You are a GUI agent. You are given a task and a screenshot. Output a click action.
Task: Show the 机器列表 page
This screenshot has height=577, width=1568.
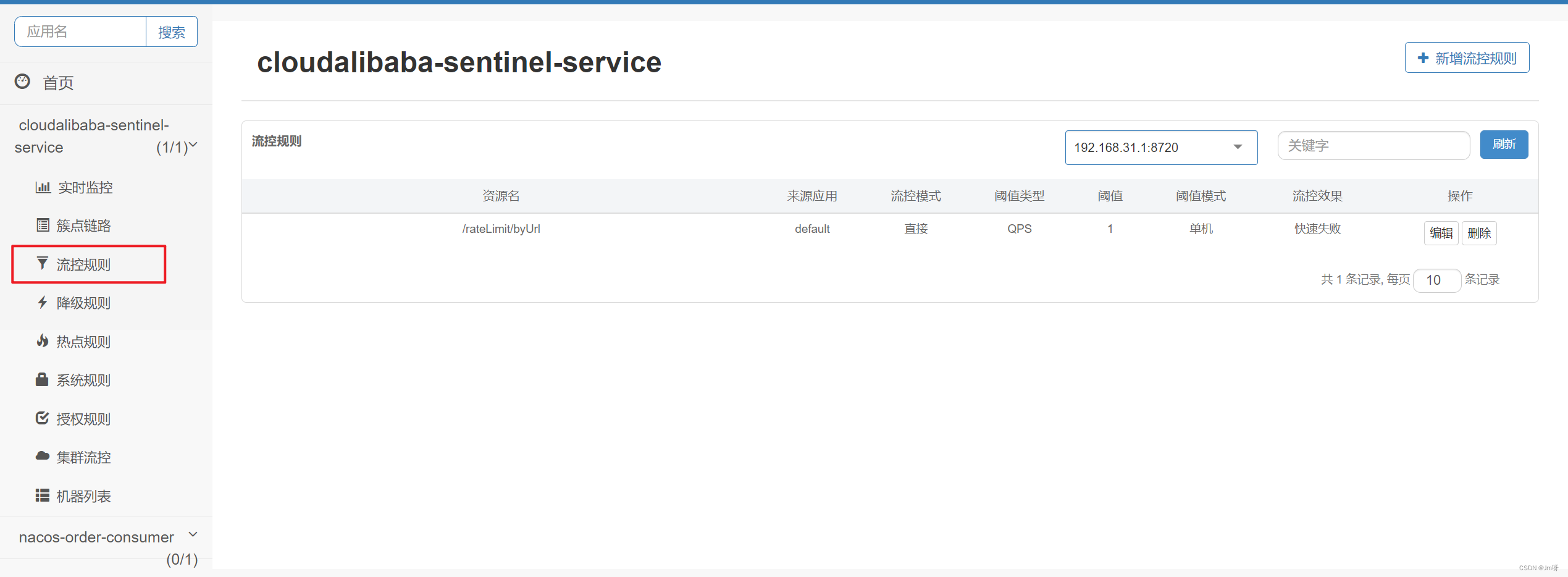pos(83,496)
